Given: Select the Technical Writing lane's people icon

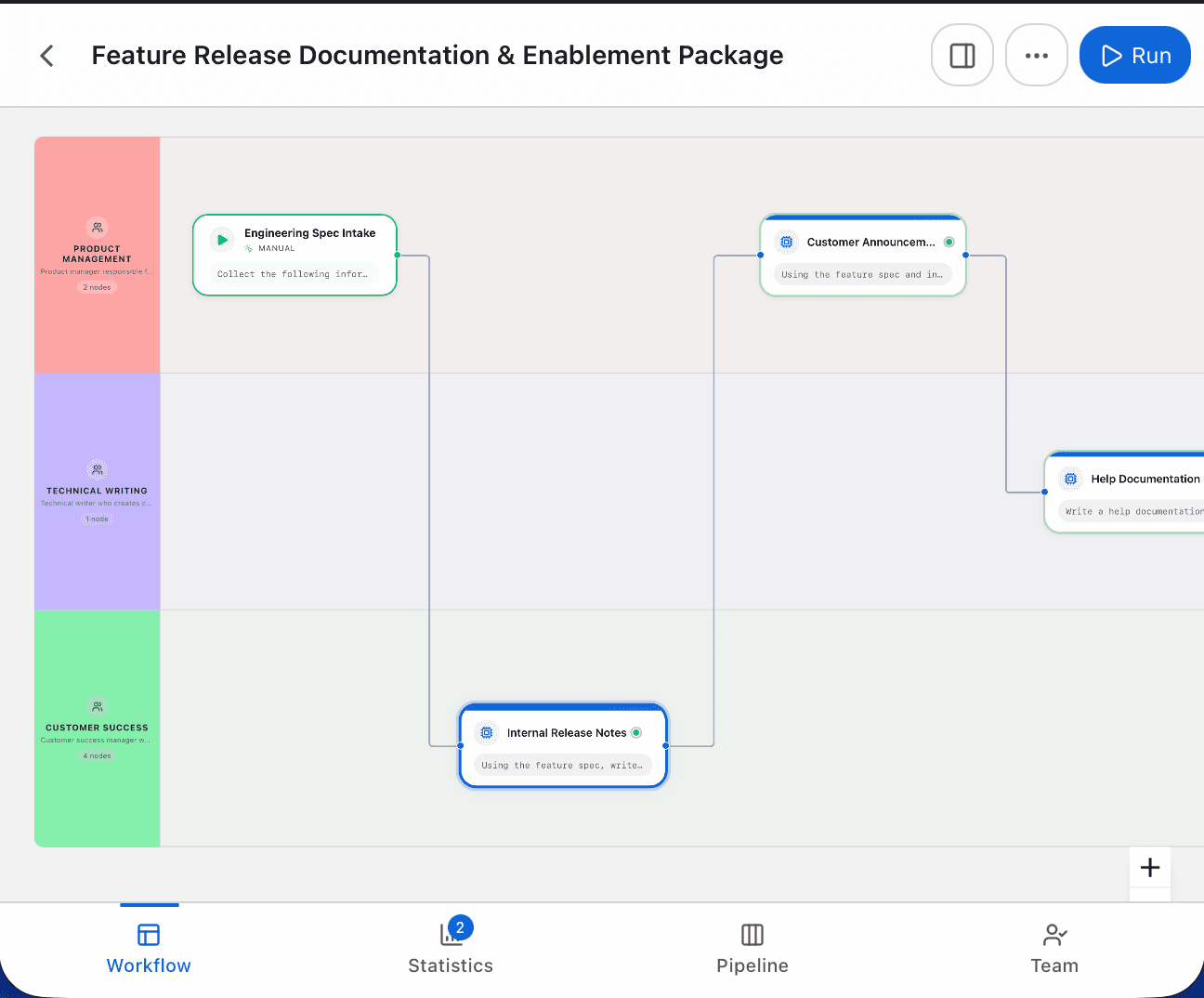Looking at the screenshot, I should click(x=97, y=470).
